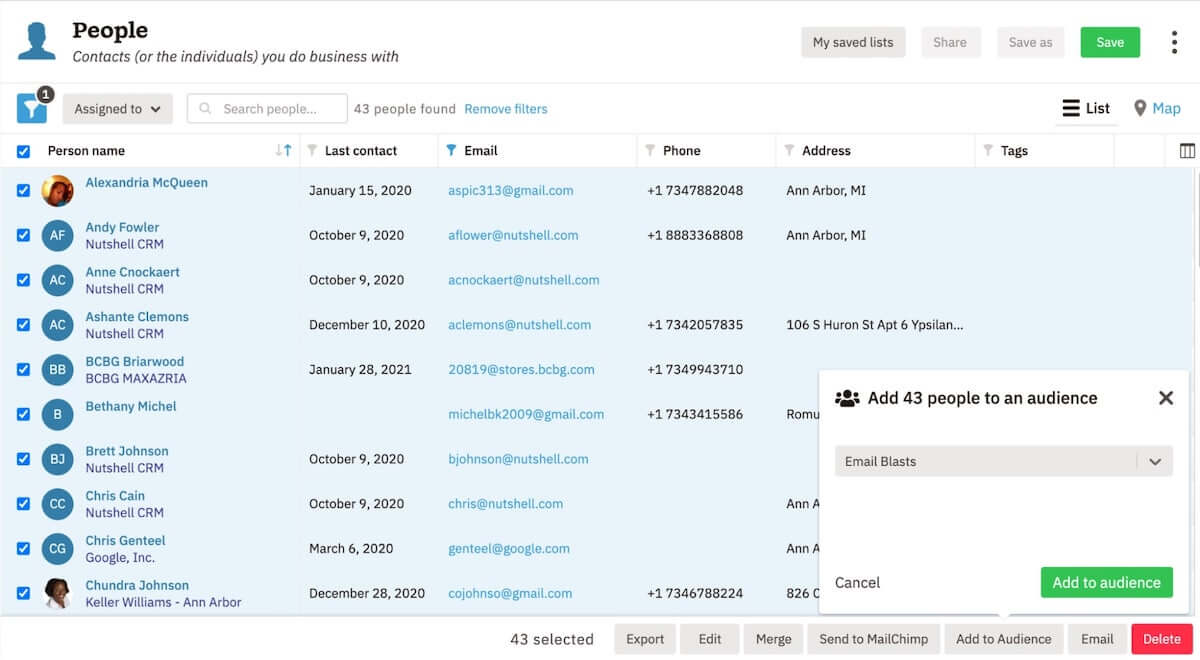Click the green Add to audience button

(x=1106, y=582)
